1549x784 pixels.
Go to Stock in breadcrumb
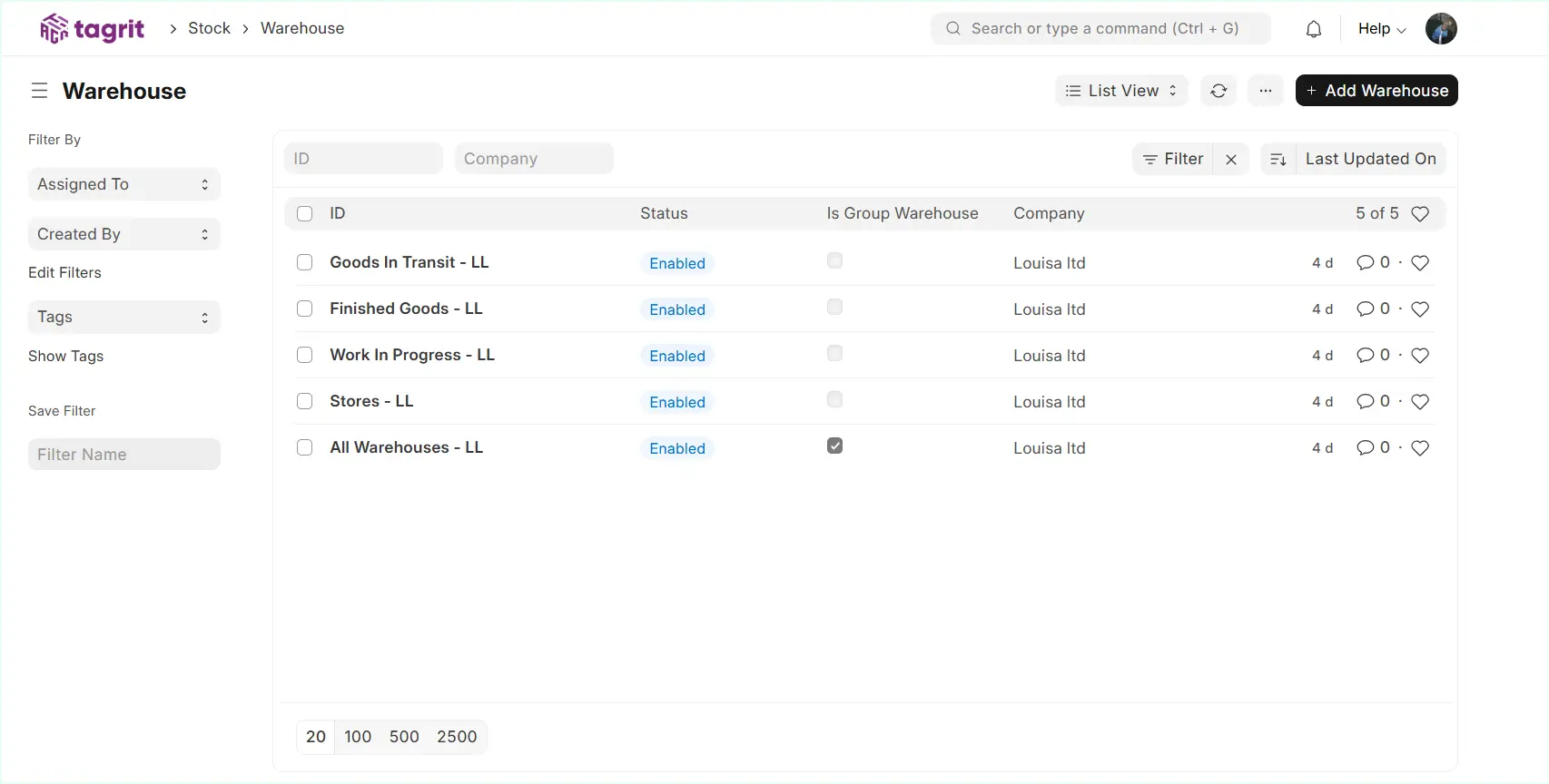[209, 28]
